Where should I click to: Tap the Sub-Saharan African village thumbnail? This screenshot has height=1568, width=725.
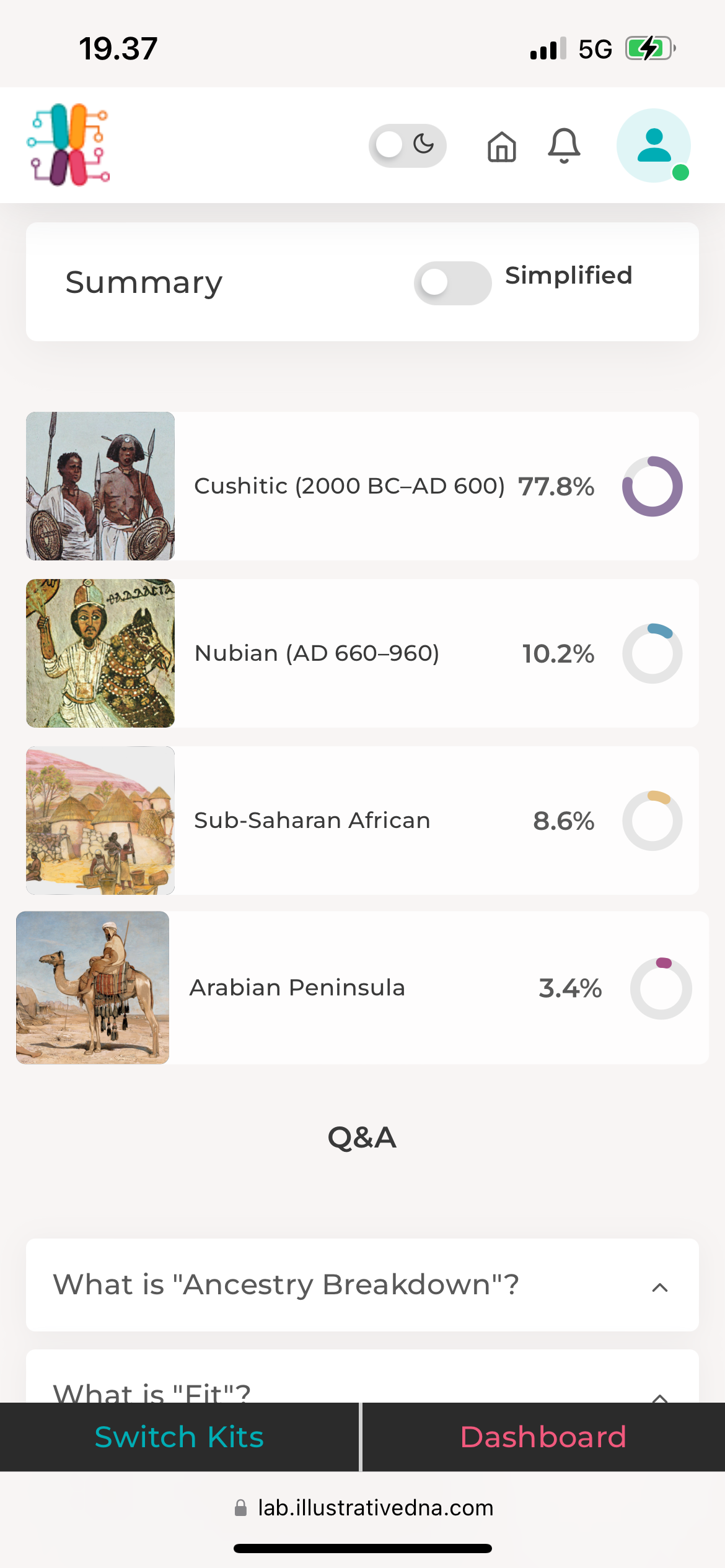tap(100, 821)
